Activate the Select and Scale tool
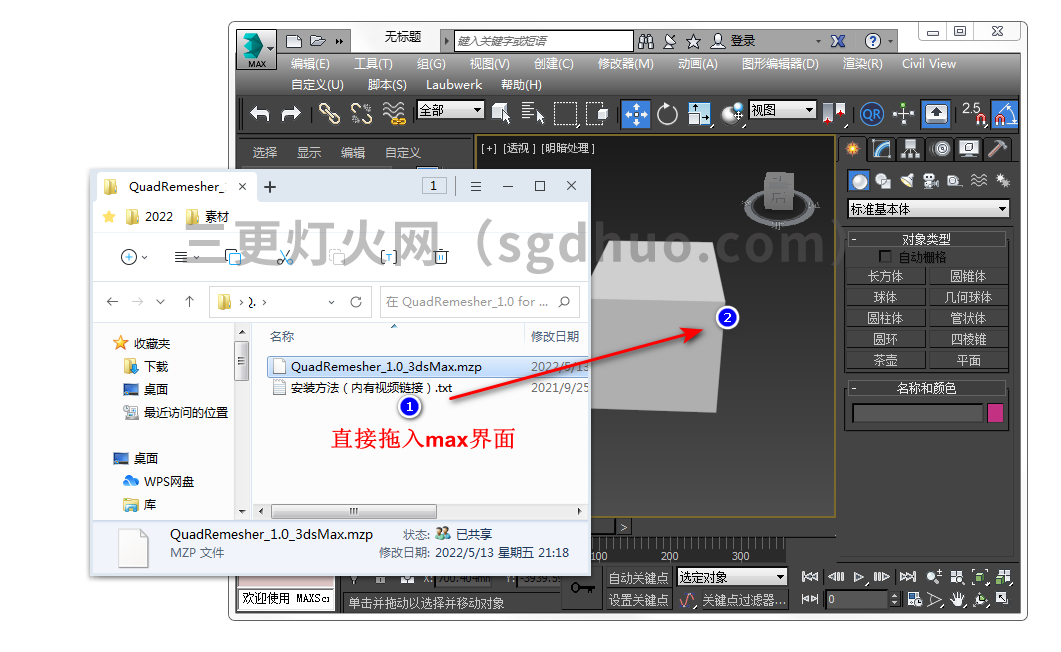Viewport: 1061px width, 652px height. tap(699, 114)
